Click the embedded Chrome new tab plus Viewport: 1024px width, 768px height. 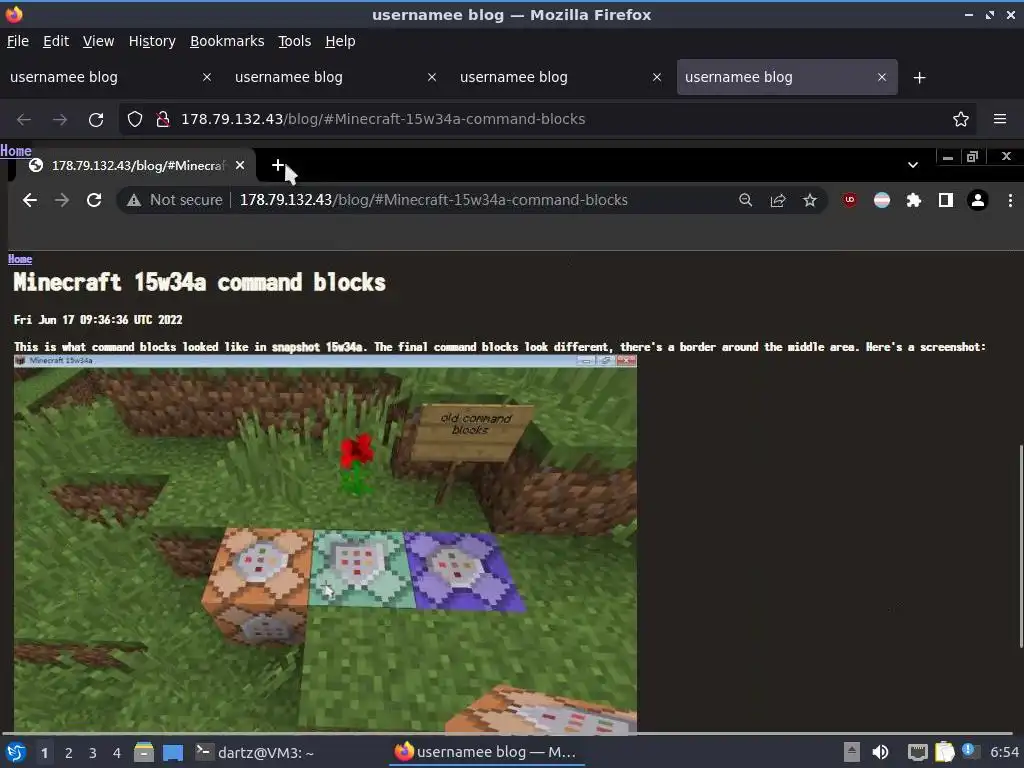(278, 165)
